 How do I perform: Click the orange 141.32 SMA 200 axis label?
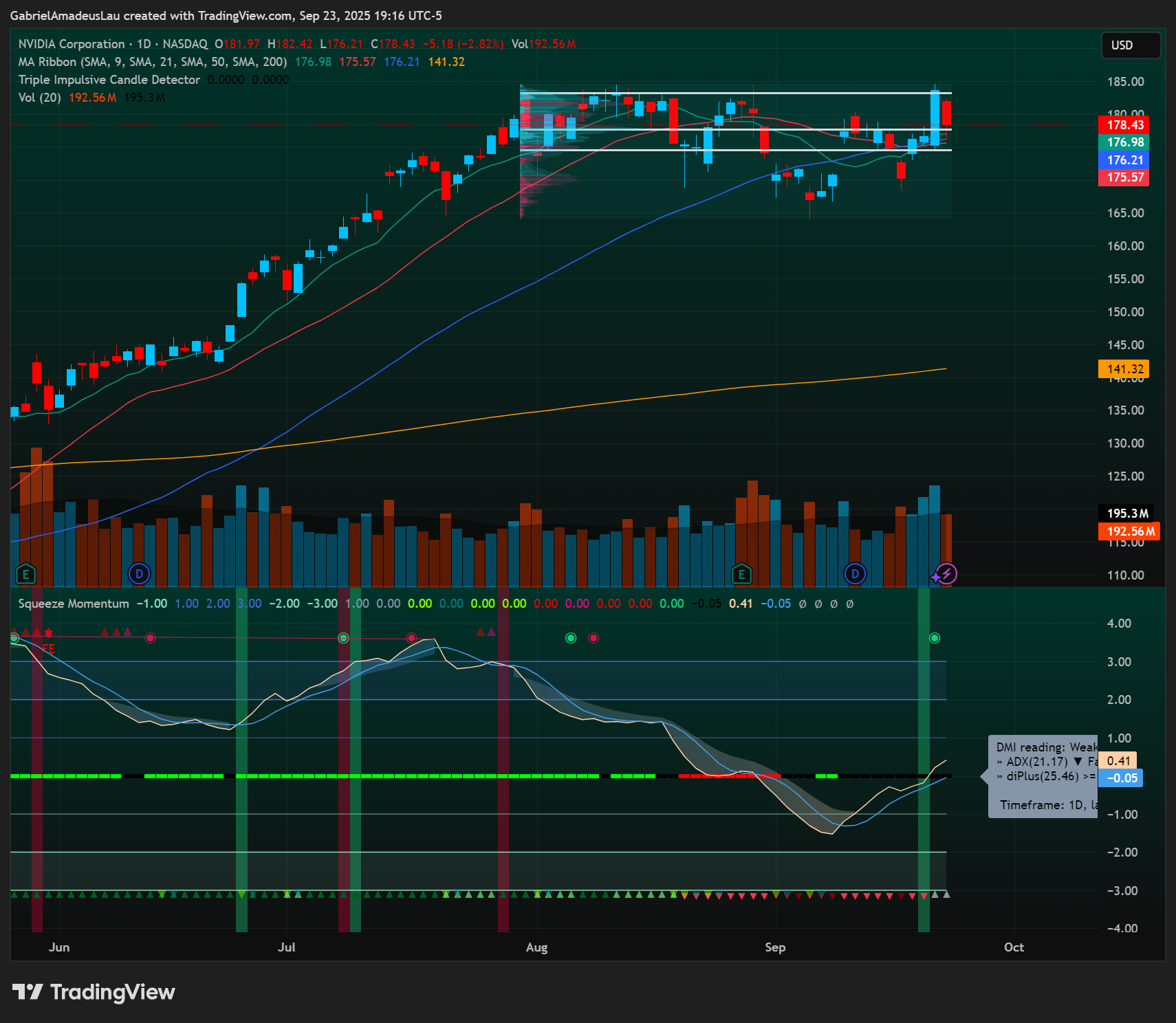point(1124,369)
